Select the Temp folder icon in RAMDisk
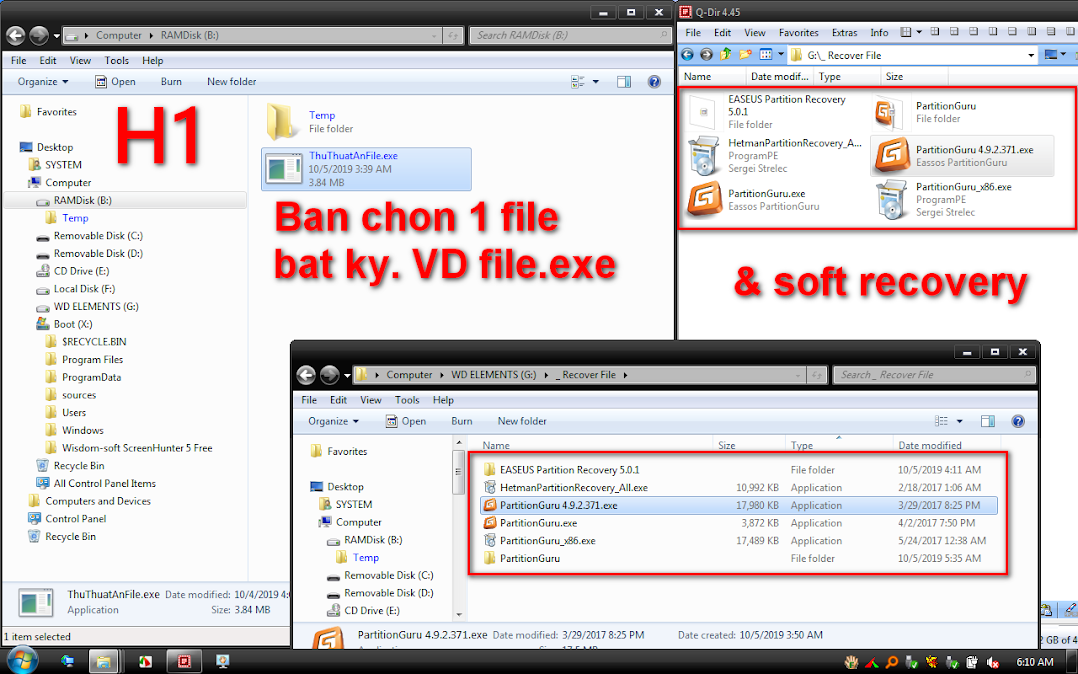This screenshot has width=1078, height=674. 280,121
